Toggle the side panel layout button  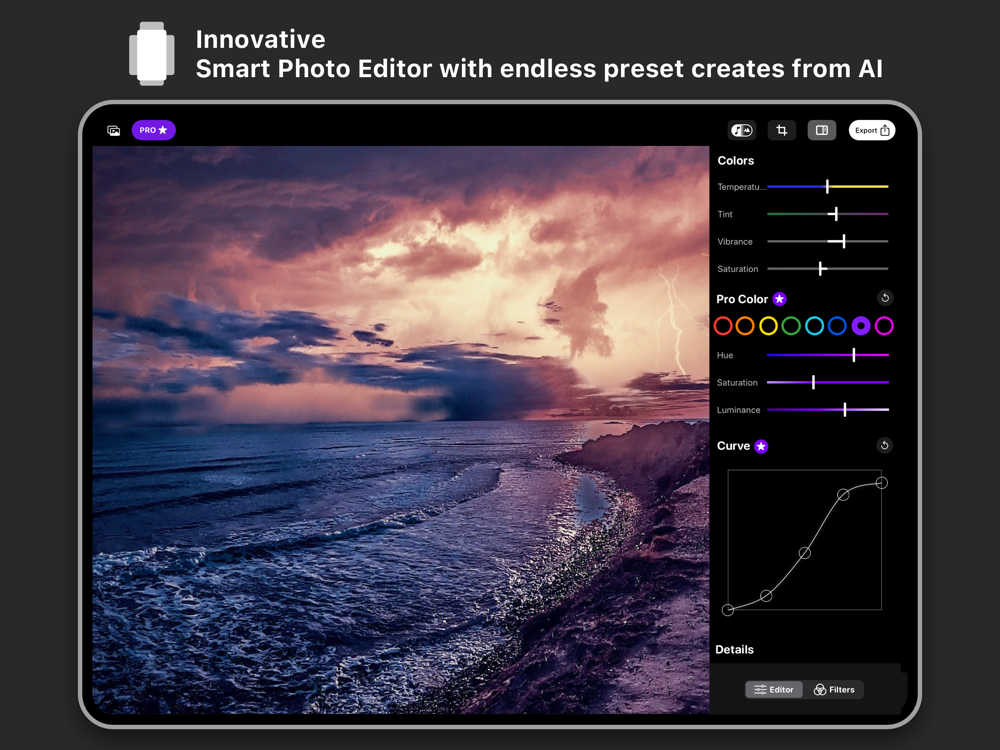coord(821,130)
